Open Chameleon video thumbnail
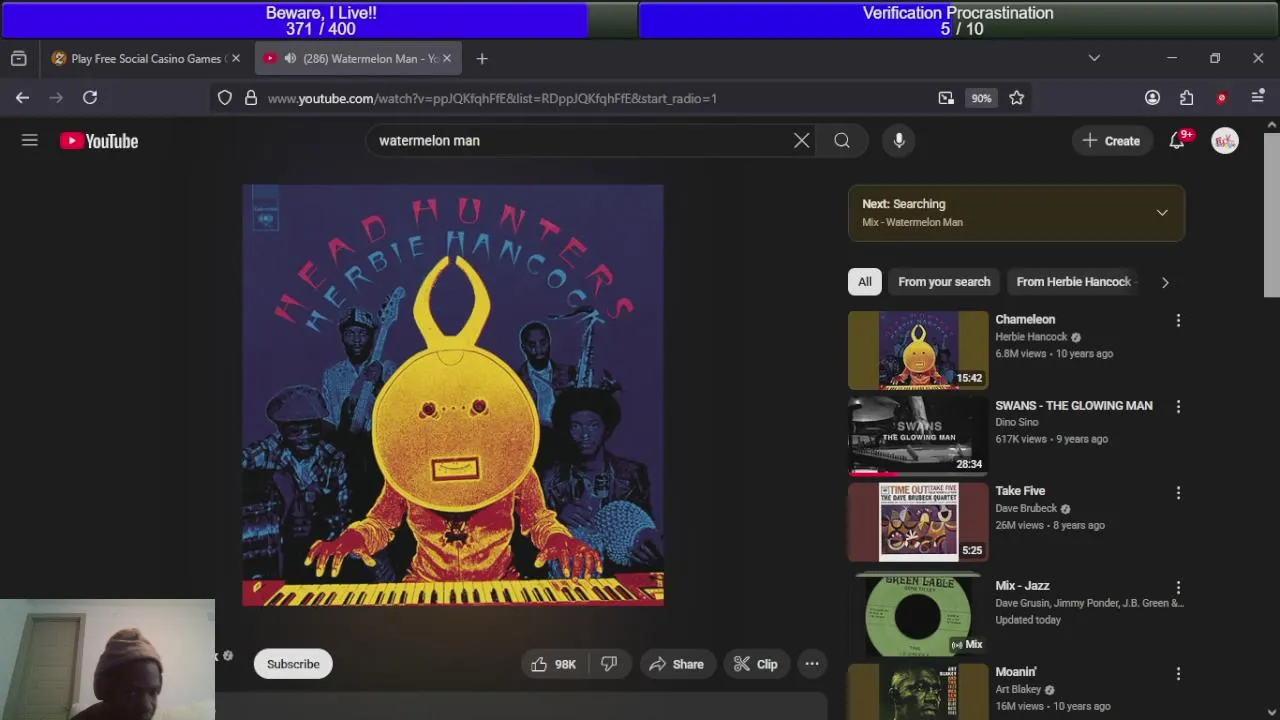1280x720 pixels. (918, 350)
